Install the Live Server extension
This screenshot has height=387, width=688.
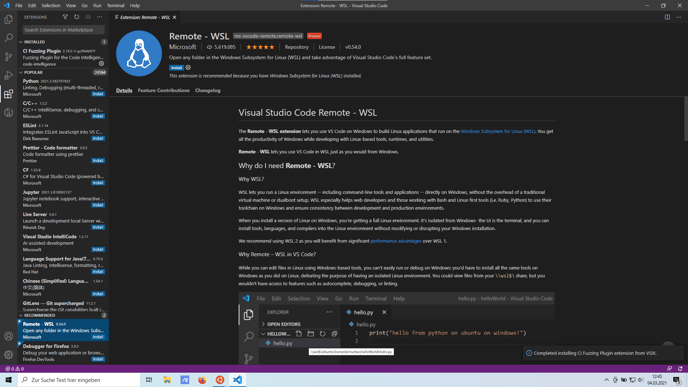click(x=98, y=227)
